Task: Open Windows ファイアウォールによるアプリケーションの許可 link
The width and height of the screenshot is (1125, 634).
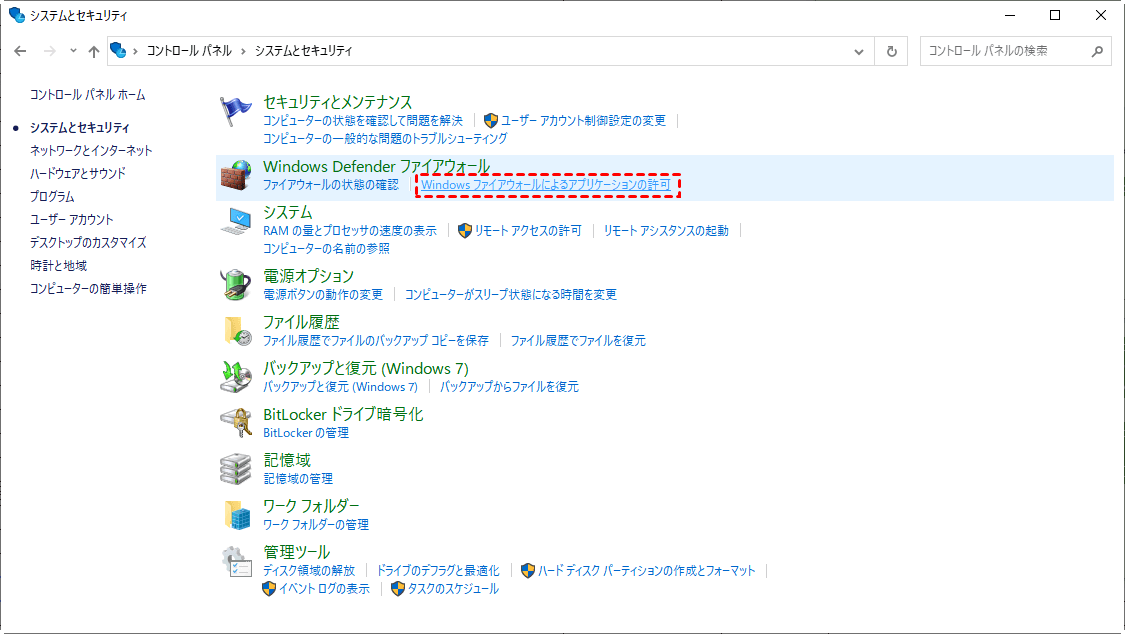Action: click(546, 185)
